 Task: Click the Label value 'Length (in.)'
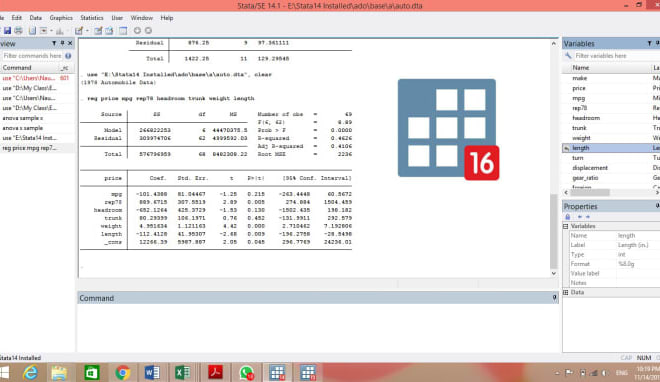click(x=633, y=245)
